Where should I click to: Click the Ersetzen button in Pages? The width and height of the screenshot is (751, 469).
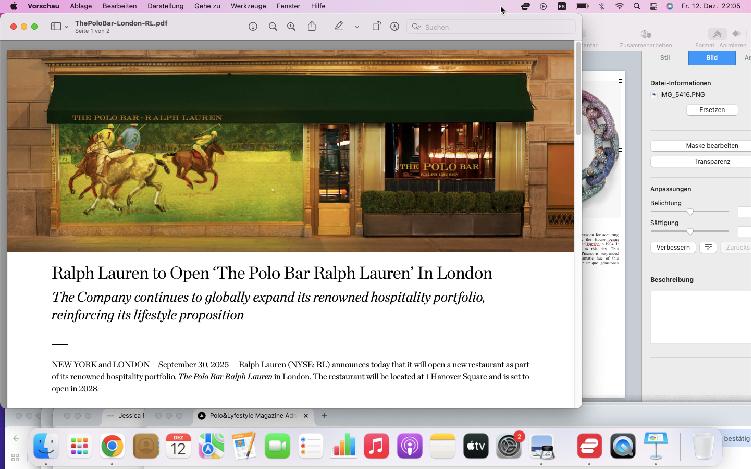(712, 110)
